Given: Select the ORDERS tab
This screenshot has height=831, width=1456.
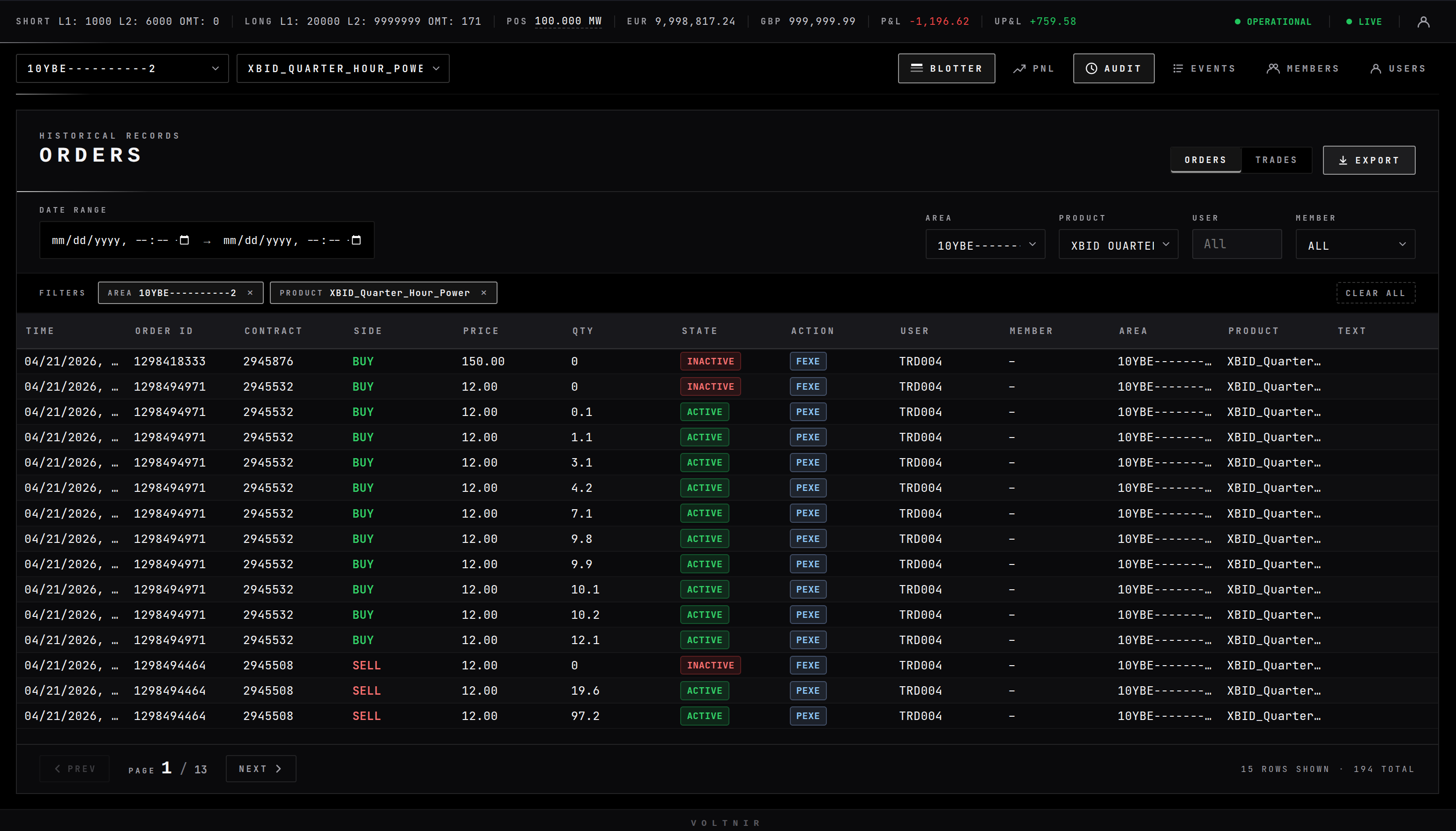Looking at the screenshot, I should 1205,160.
